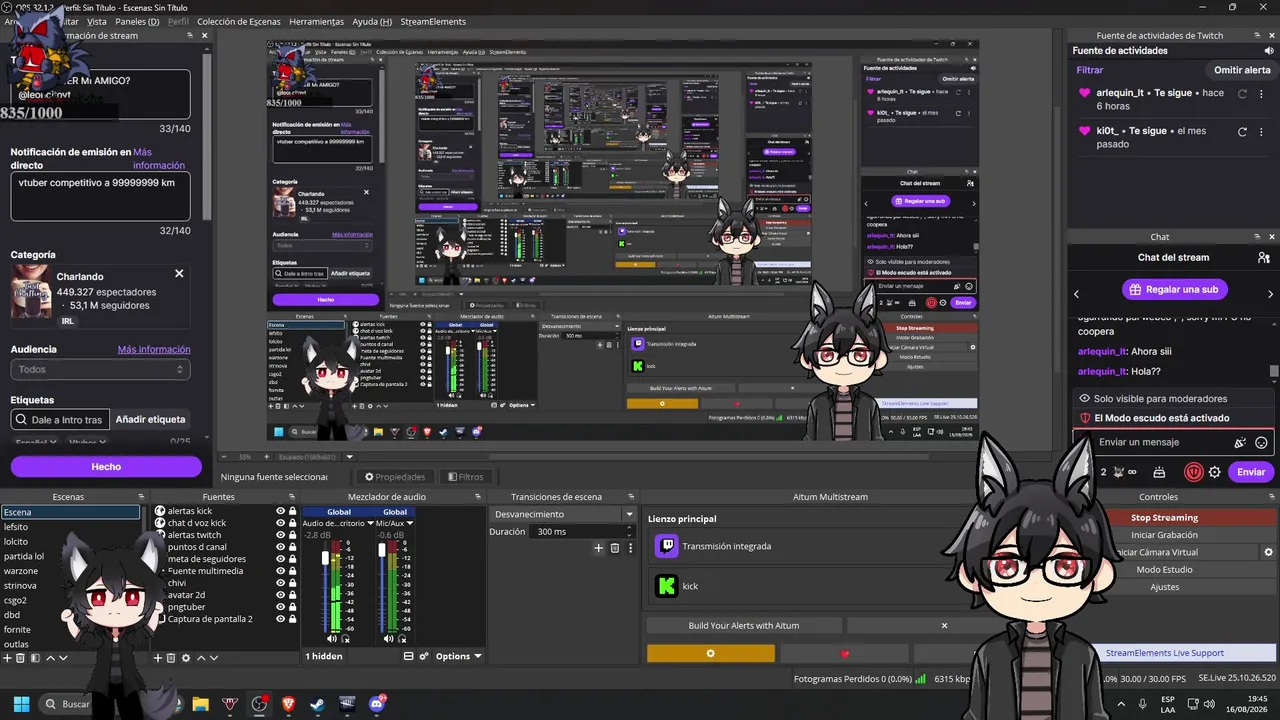Click the Kick output icon
The width and height of the screenshot is (1280, 720).
(x=666, y=586)
